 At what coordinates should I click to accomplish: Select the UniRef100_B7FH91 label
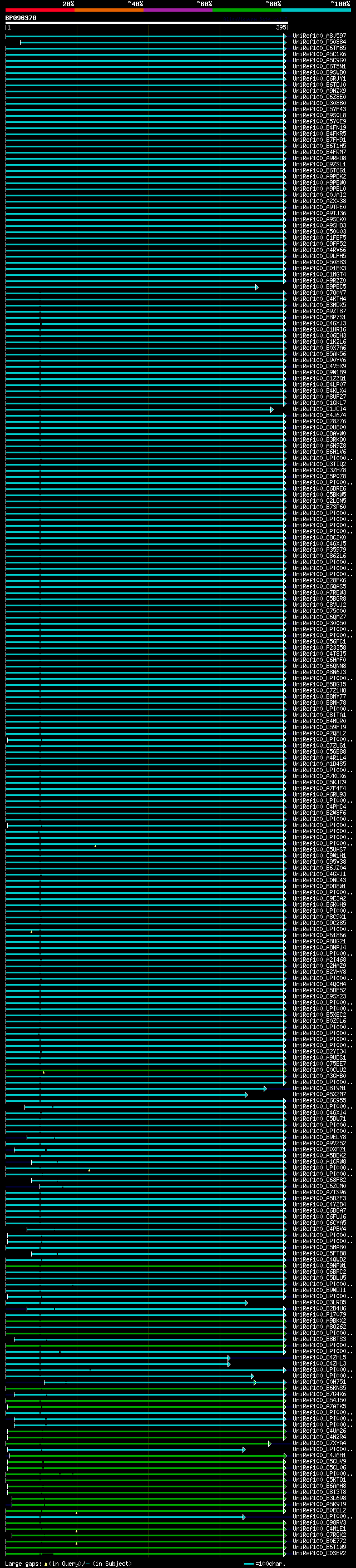[319, 140]
